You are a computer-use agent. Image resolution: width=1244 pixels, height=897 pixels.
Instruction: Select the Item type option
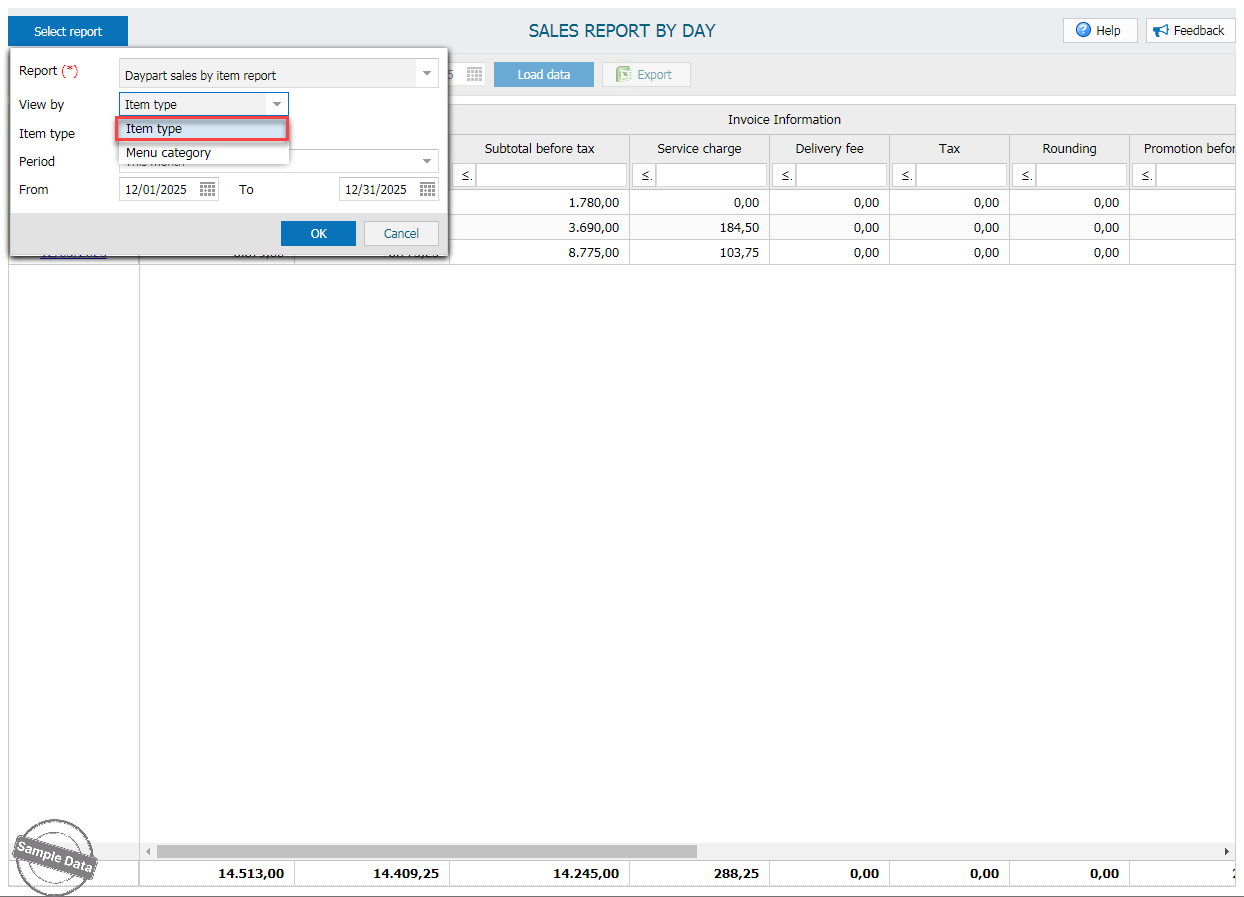pos(203,129)
